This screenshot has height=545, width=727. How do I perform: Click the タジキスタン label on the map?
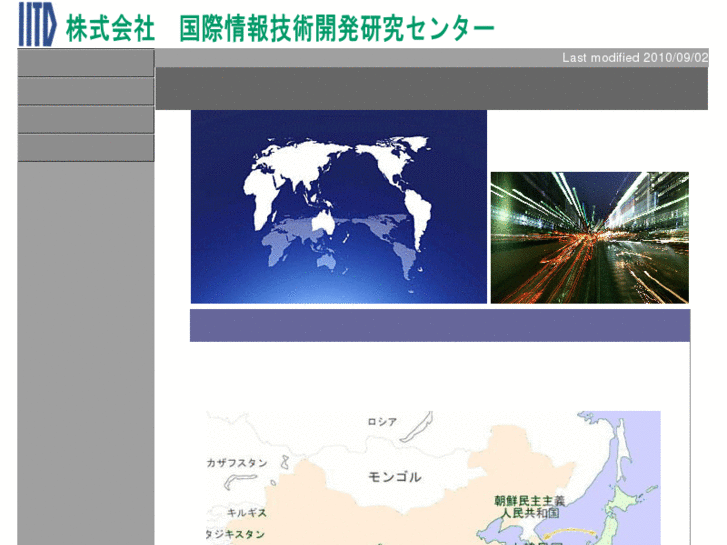235,534
